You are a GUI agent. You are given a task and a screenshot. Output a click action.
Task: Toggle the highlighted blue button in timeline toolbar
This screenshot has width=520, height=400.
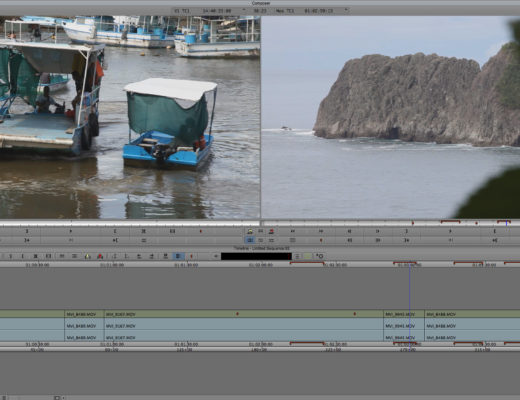click(x=178, y=256)
